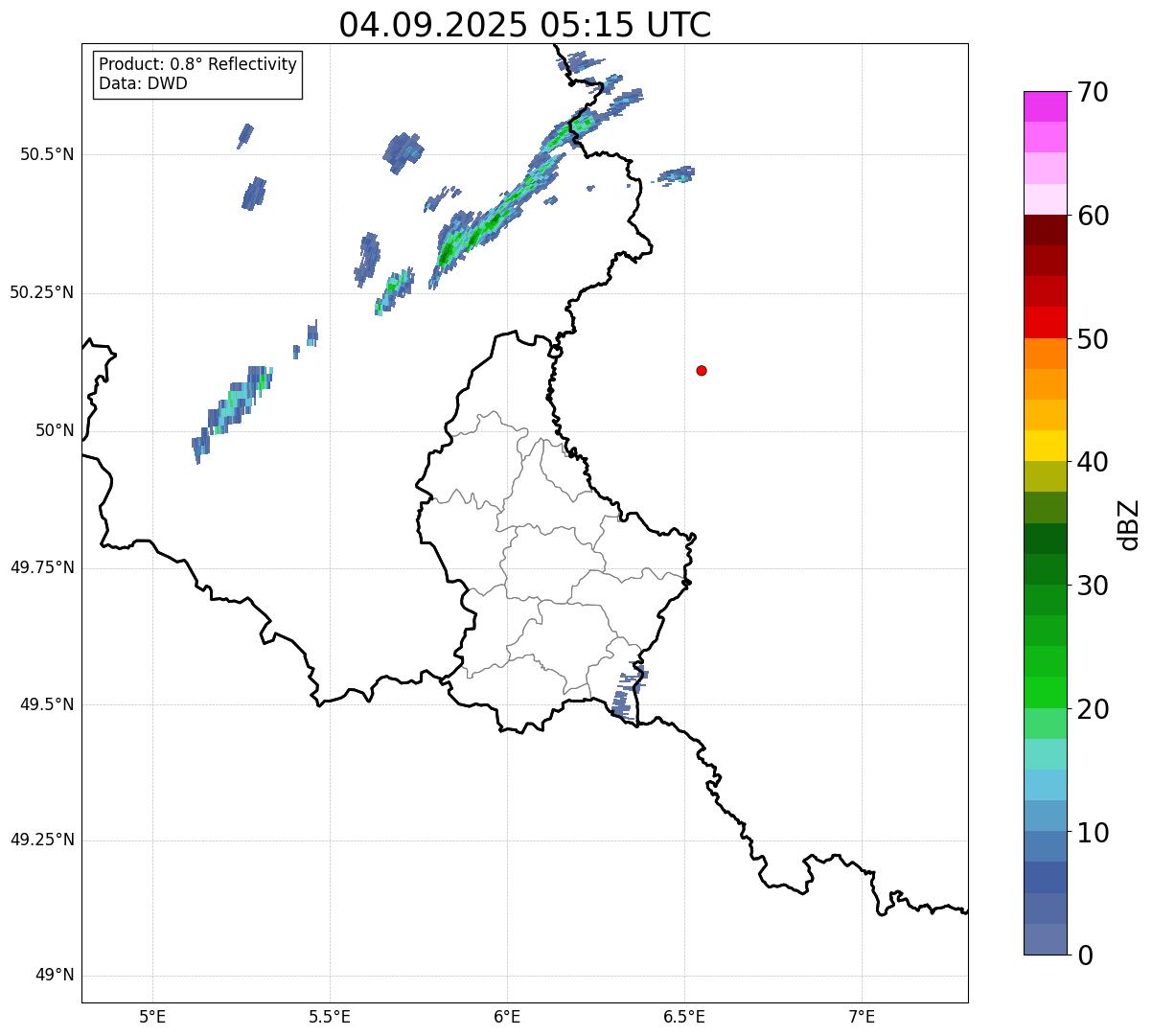Image resolution: width=1152 pixels, height=1036 pixels.
Task: Click the colorbar tick label 40
Action: click(x=1093, y=462)
